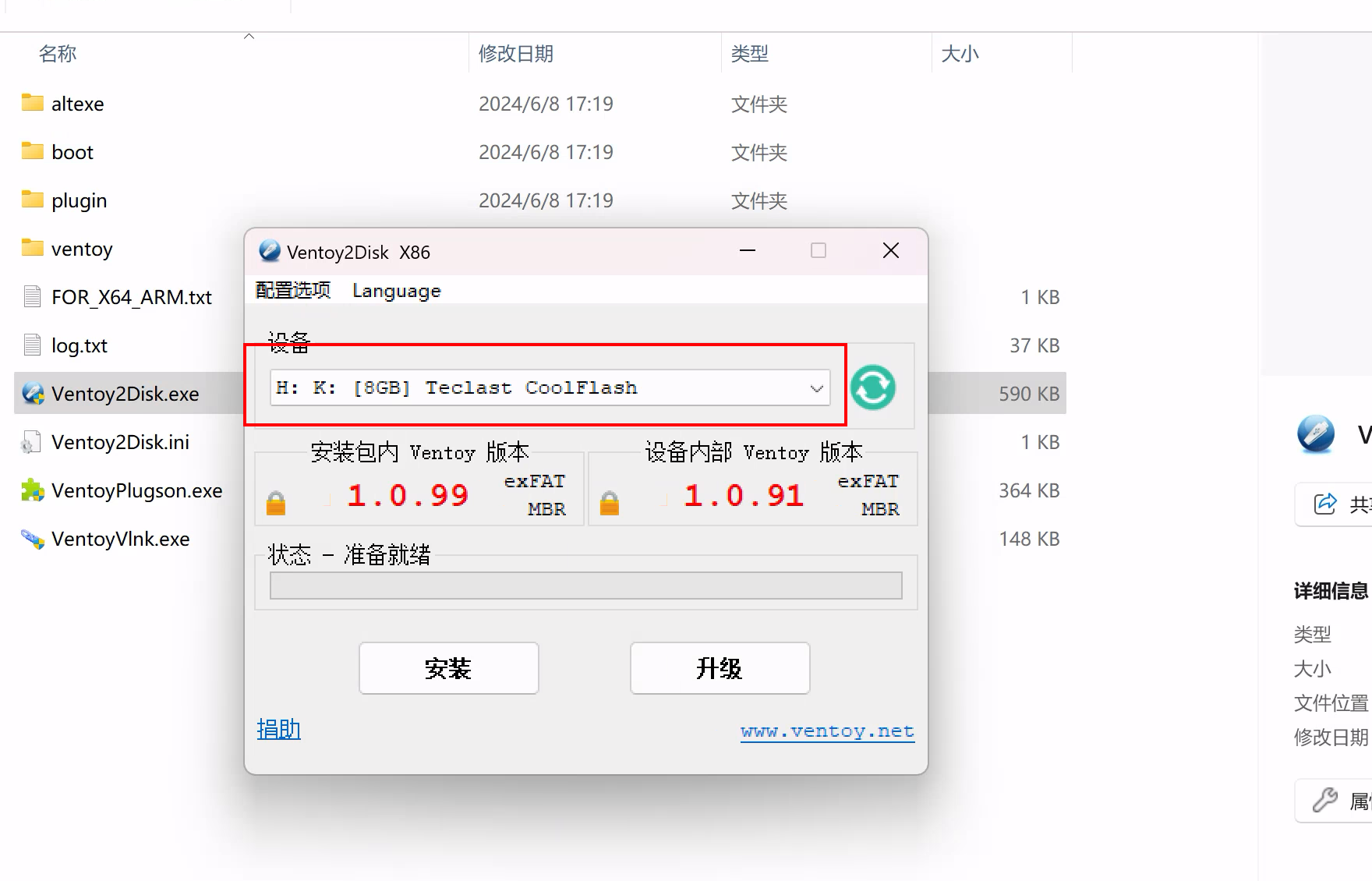Click the log.txt file icon
1372x881 pixels.
pos(32,345)
